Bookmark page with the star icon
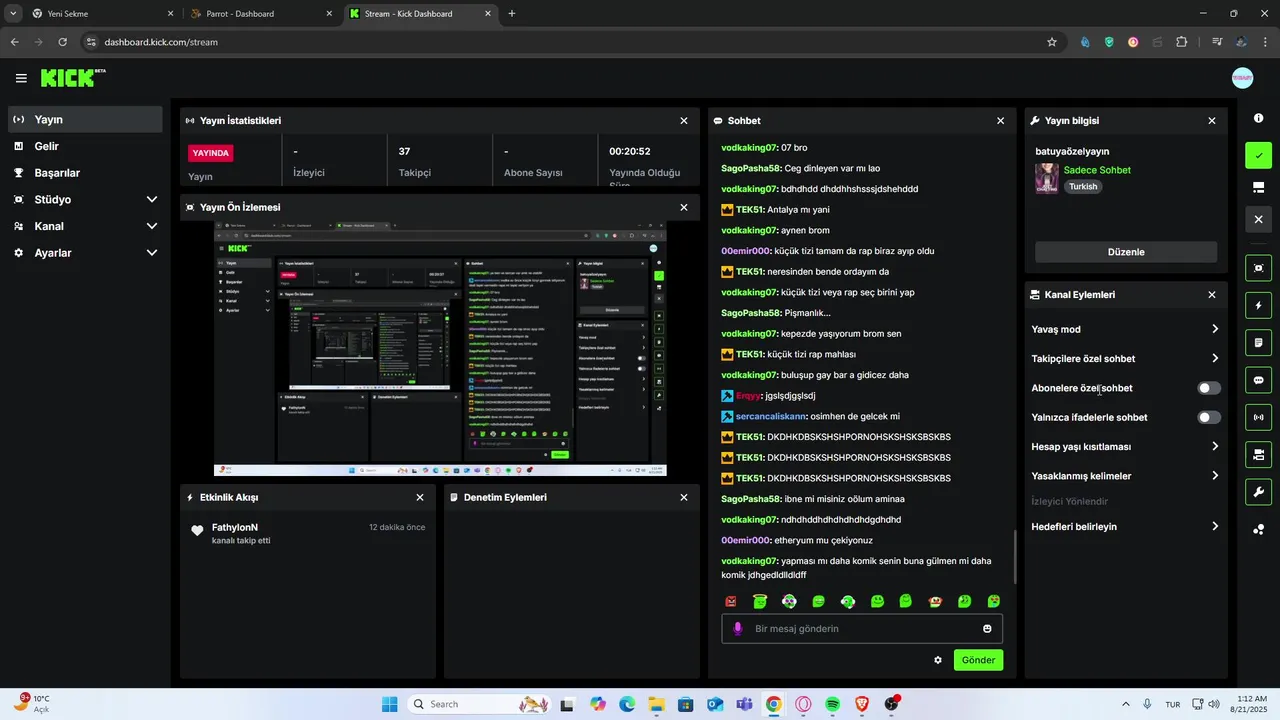 1052,42
